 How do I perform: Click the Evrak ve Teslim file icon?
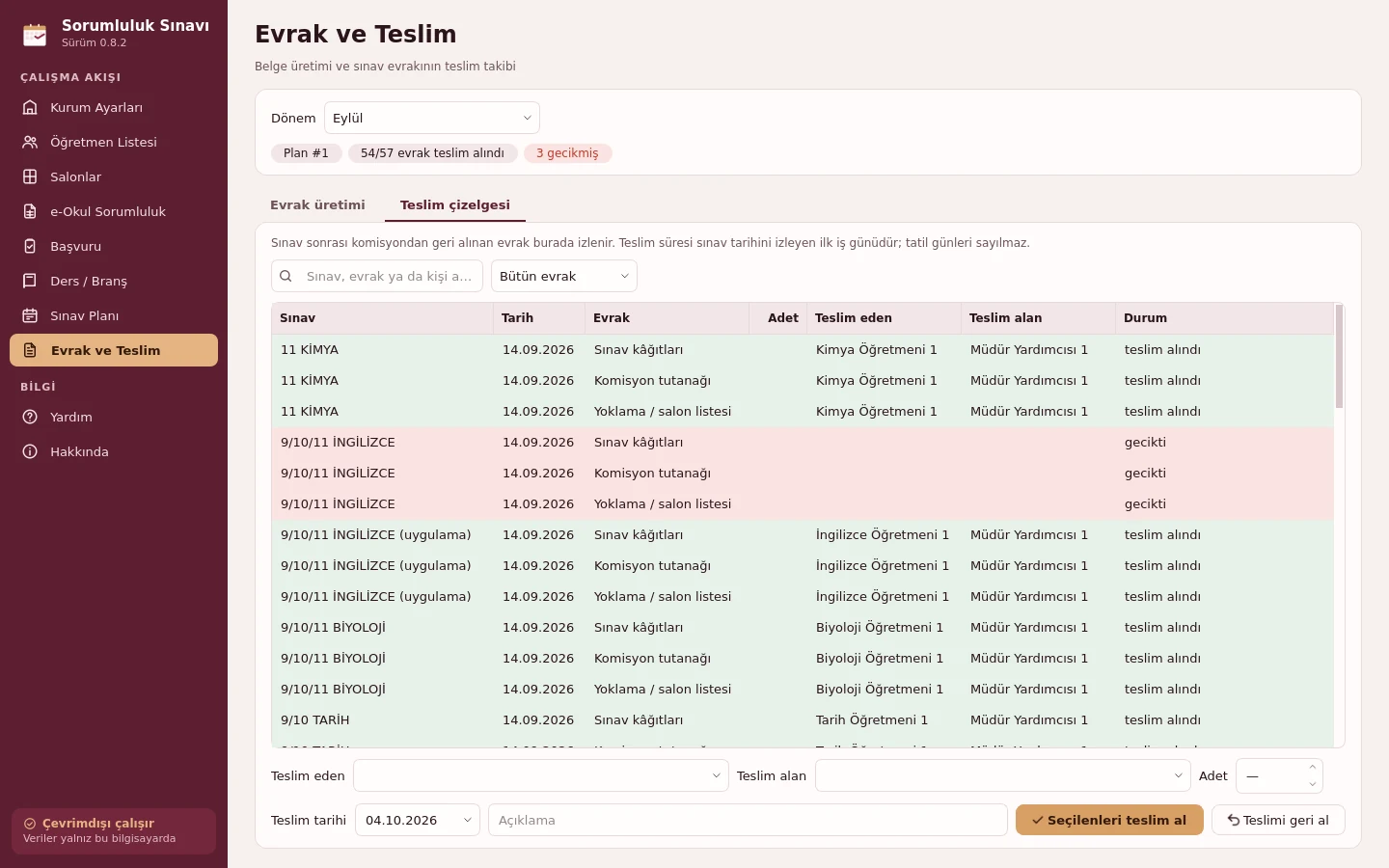tap(30, 350)
